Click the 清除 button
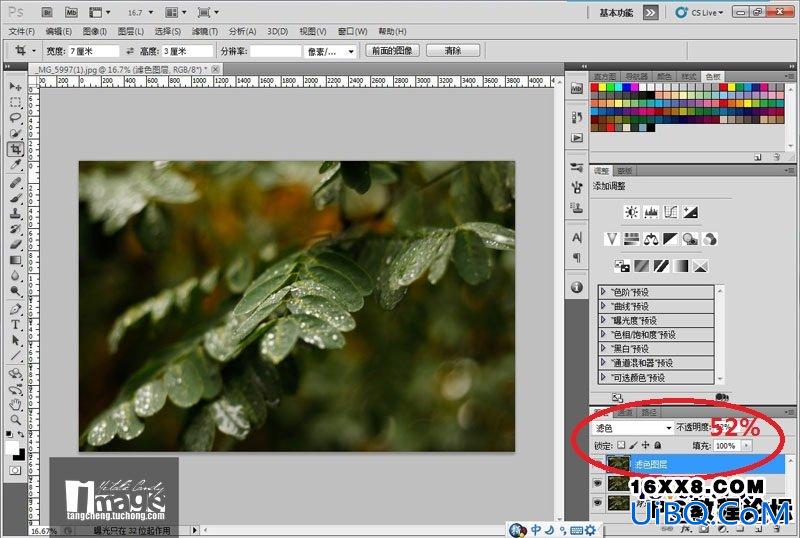 453,51
